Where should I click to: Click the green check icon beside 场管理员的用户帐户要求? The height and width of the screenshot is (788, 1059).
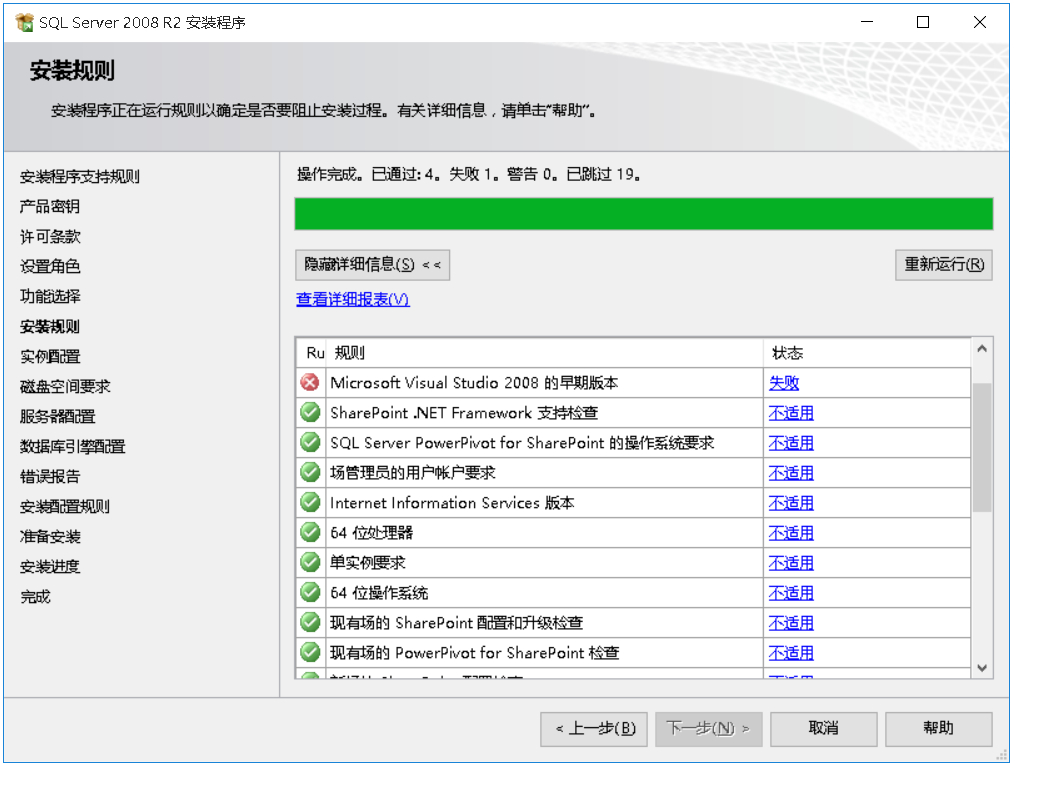(x=310, y=473)
